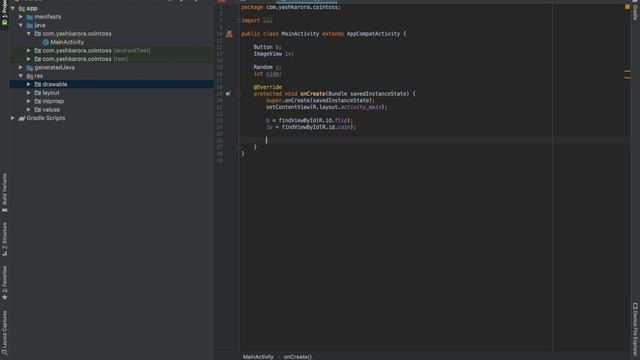640x360 pixels.
Task: Click the @Override annotation
Action: click(x=267, y=87)
